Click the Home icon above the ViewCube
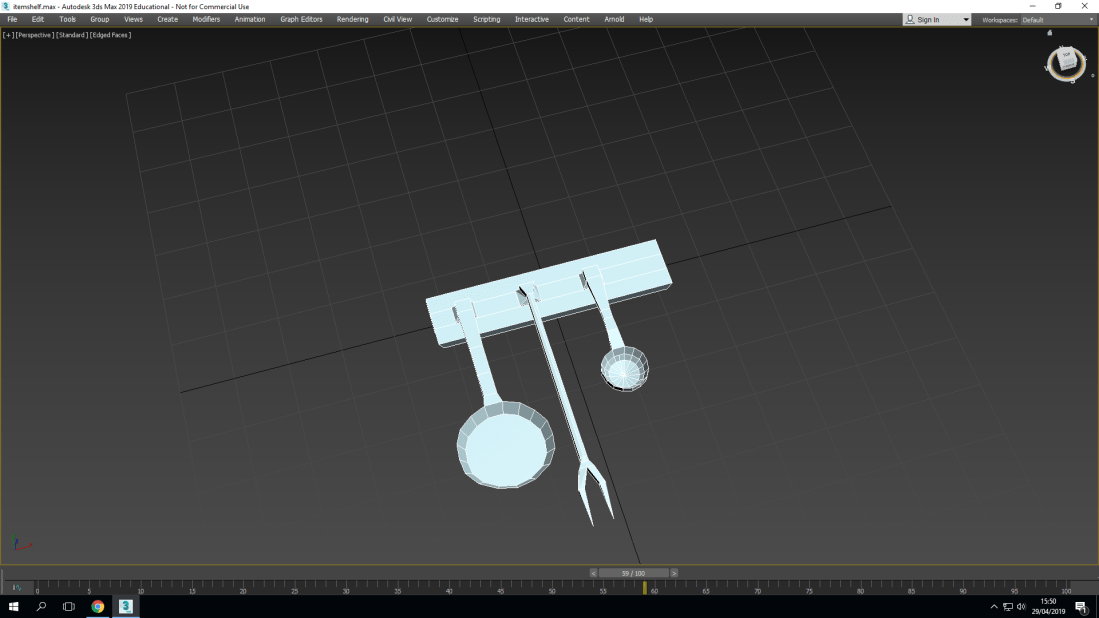The height and width of the screenshot is (618, 1099). click(1049, 32)
